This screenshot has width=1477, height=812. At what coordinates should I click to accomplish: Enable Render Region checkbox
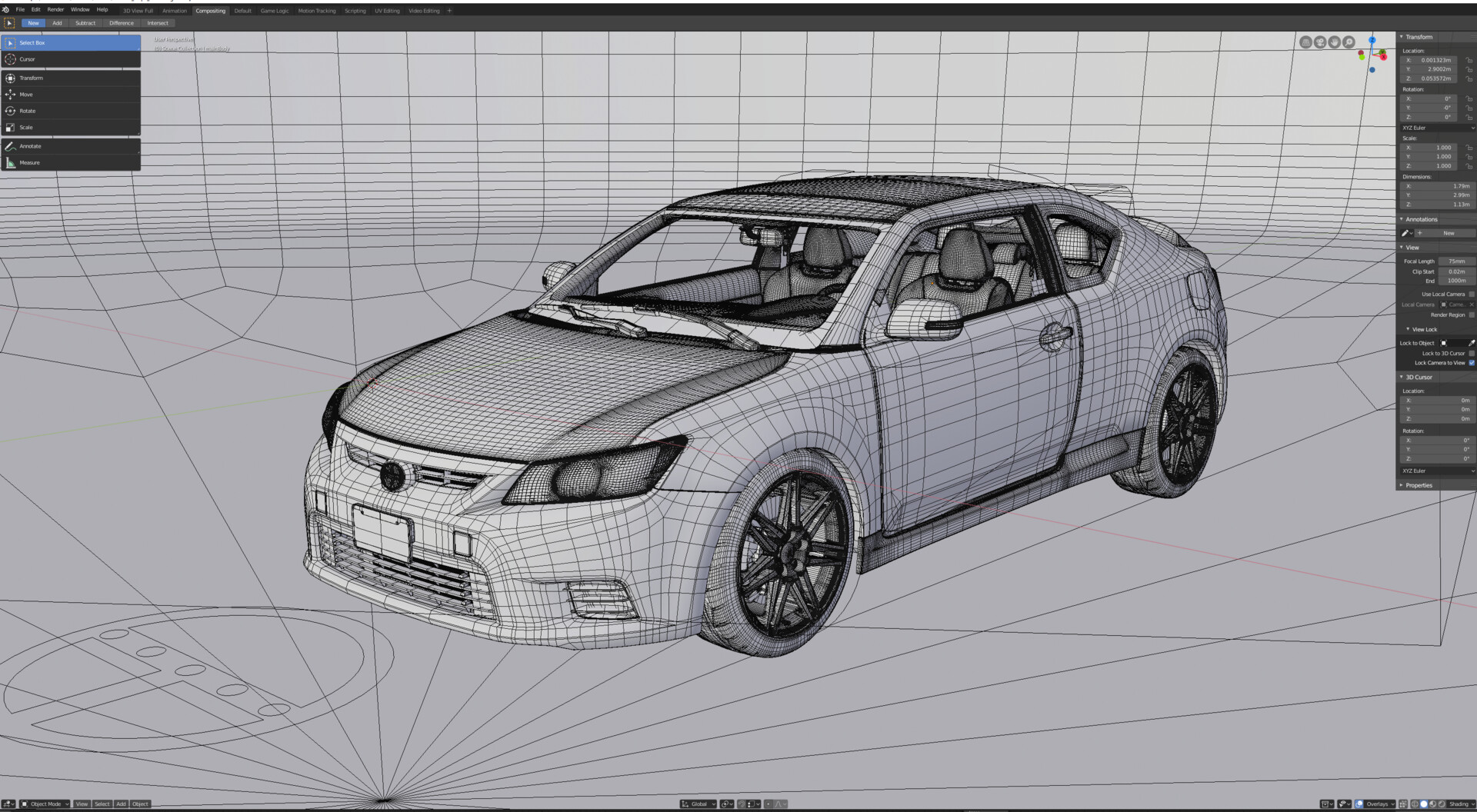coord(1472,315)
